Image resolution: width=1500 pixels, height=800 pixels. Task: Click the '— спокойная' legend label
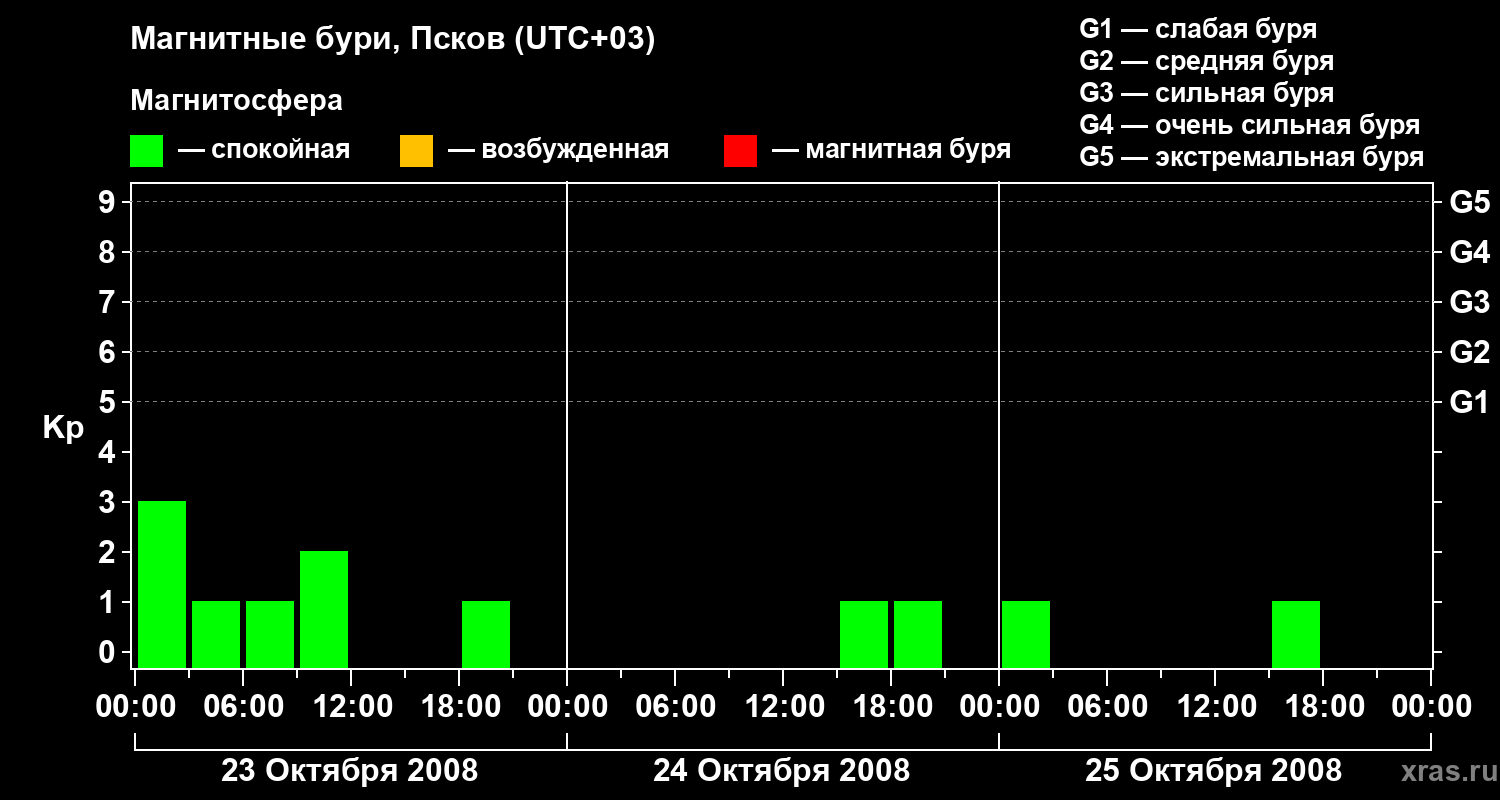pyautogui.click(x=264, y=150)
